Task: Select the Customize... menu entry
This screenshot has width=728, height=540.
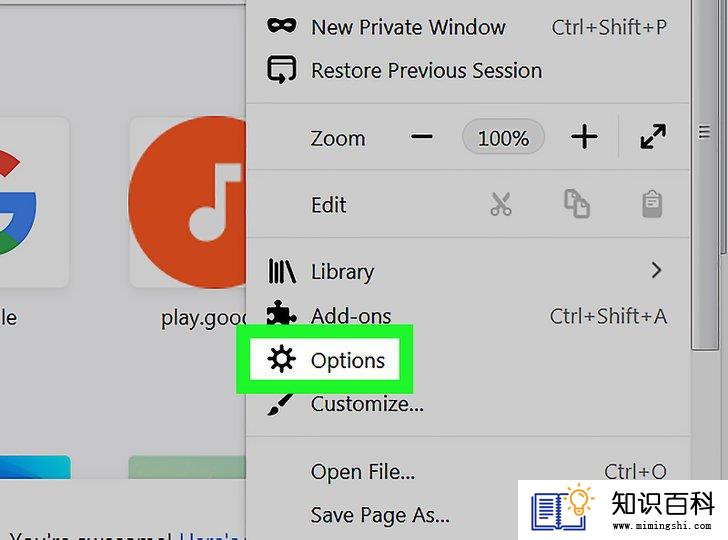Action: 367,404
